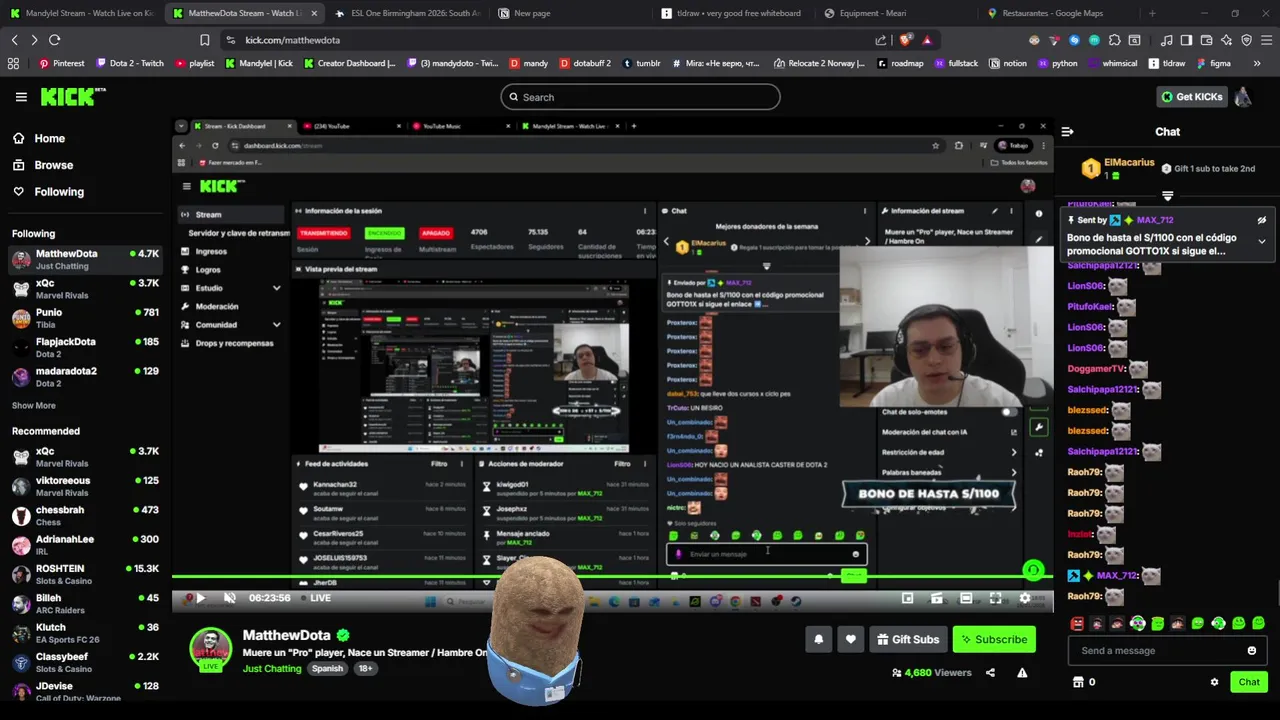Open the browser extensions puzzle icon
The image size is (1280, 720).
click(x=1114, y=40)
